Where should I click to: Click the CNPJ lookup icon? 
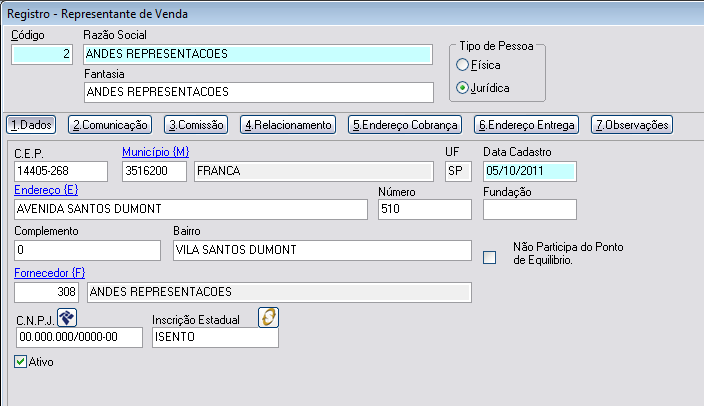[x=67, y=318]
